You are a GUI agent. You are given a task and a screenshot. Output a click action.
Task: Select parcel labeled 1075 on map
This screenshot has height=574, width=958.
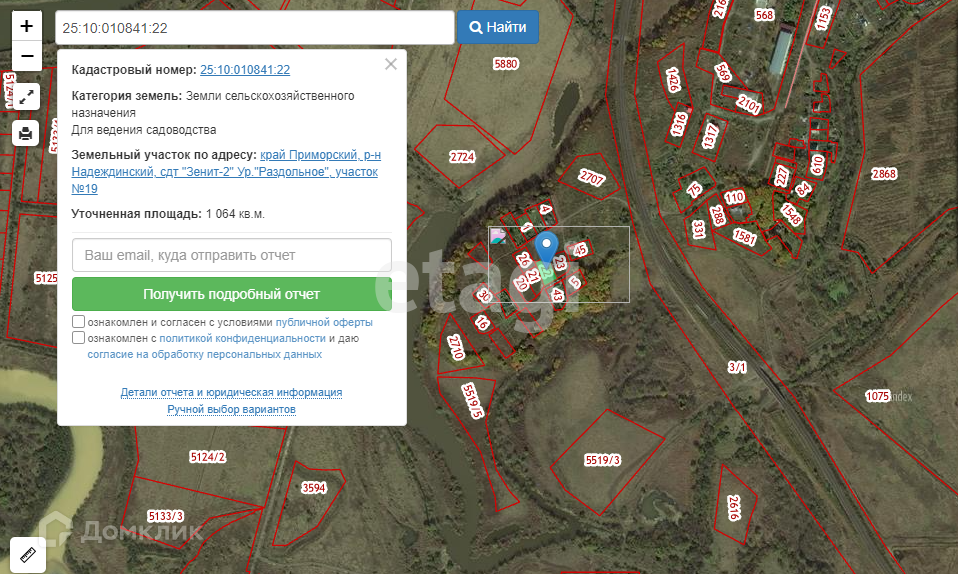point(877,396)
